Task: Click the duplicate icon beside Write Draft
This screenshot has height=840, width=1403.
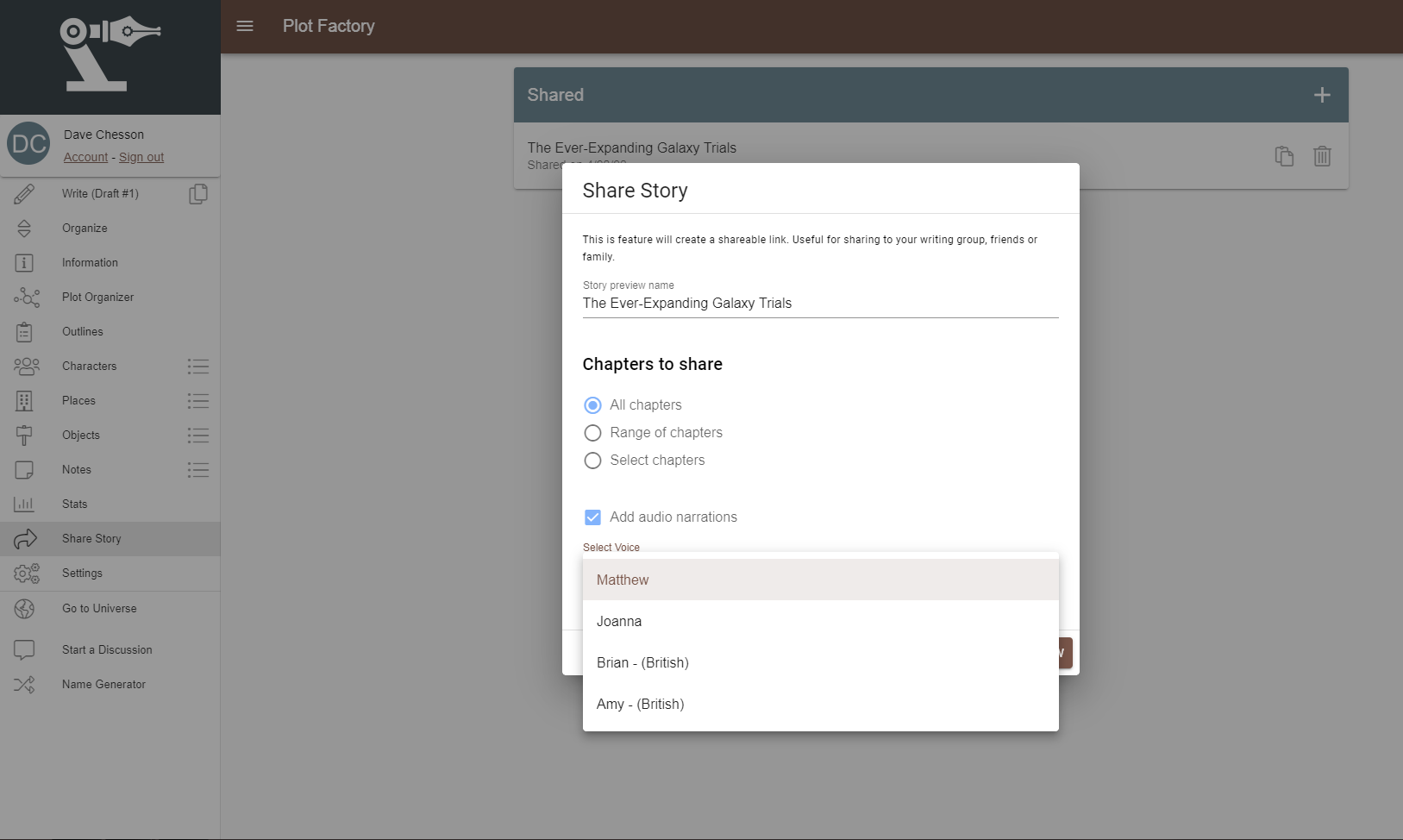Action: click(x=197, y=194)
